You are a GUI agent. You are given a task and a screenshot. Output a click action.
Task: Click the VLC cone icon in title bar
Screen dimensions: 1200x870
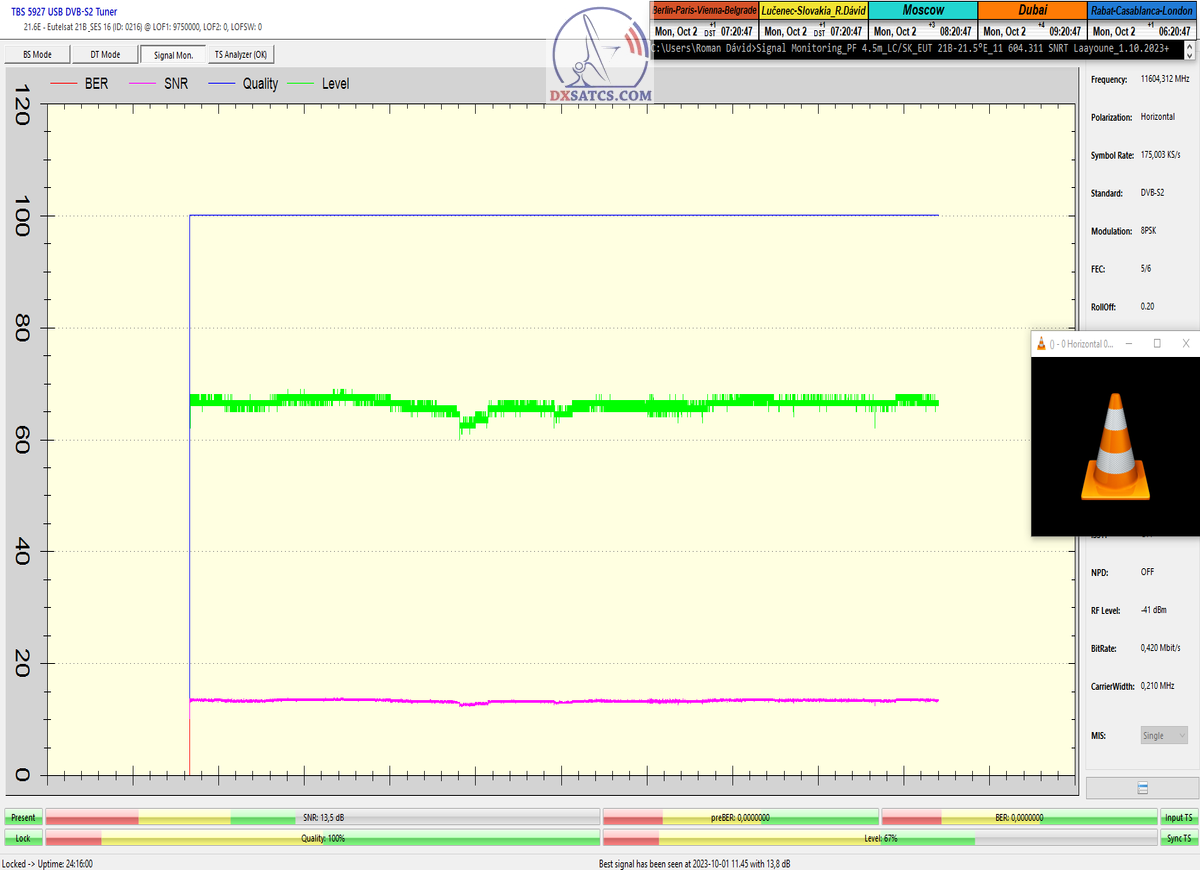1042,344
